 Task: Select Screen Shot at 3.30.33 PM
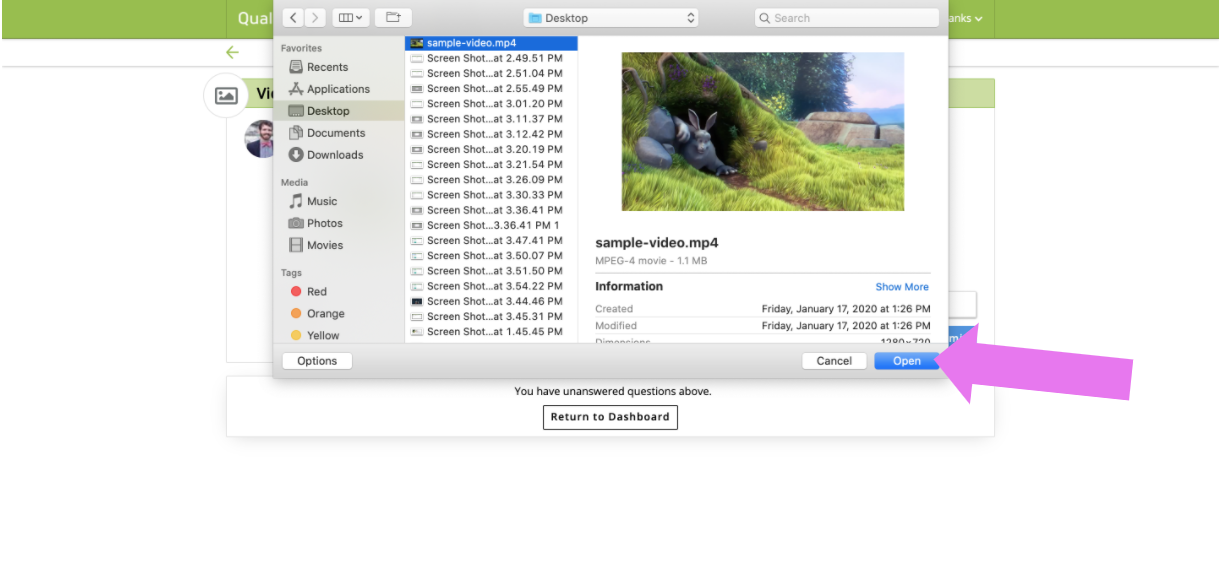pos(491,194)
